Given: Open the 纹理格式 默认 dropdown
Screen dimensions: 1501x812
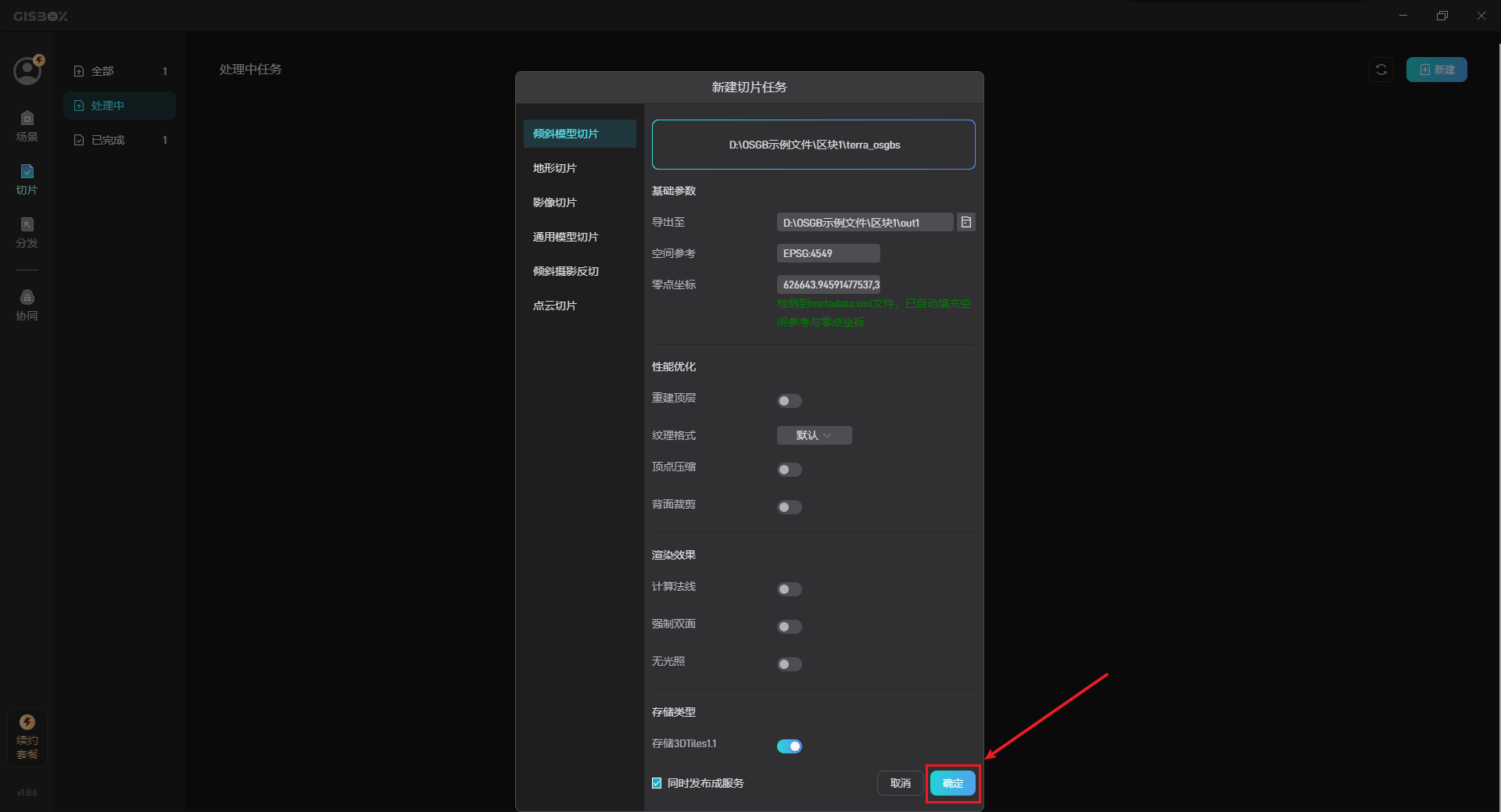Looking at the screenshot, I should (814, 435).
